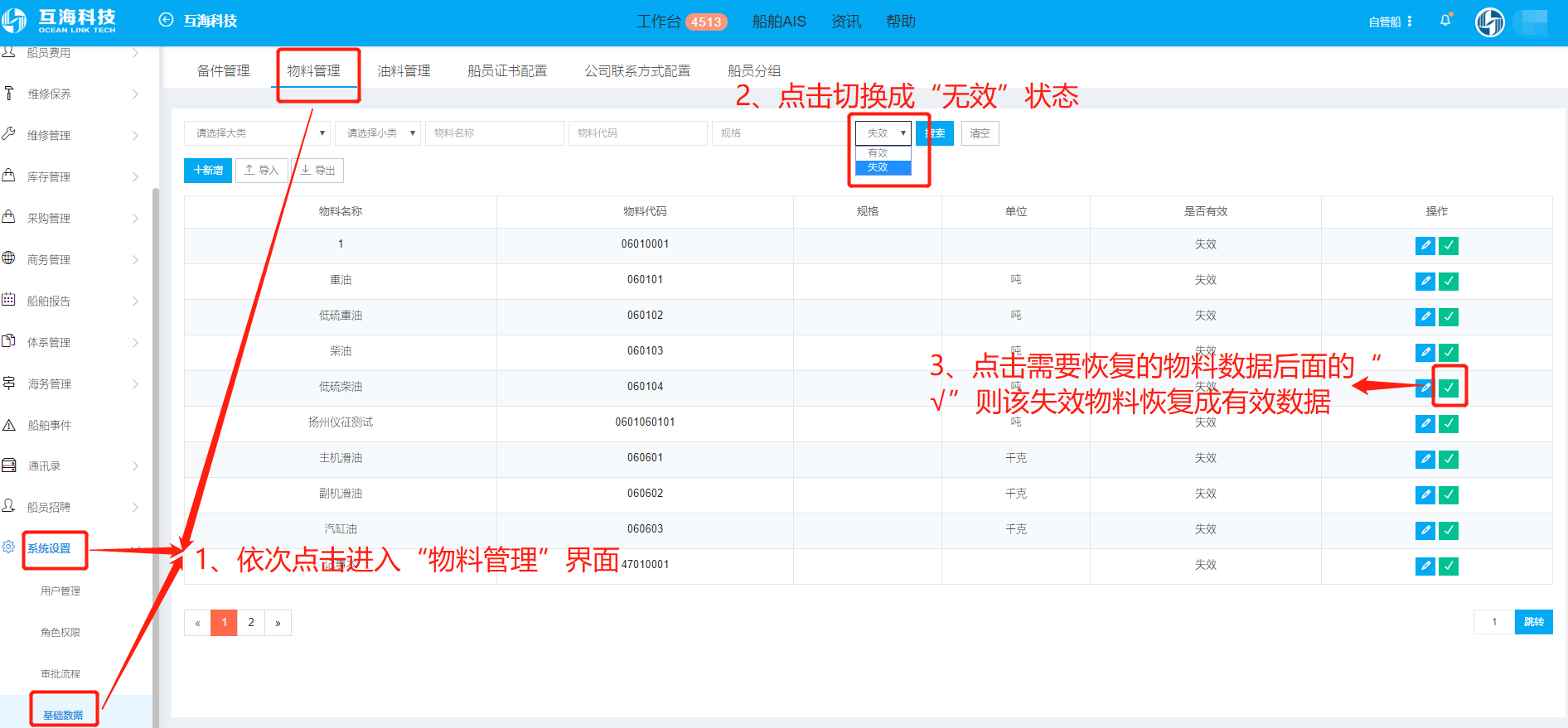Click green check icon for row 47010001
This screenshot has width=1568, height=728.
tap(1449, 566)
